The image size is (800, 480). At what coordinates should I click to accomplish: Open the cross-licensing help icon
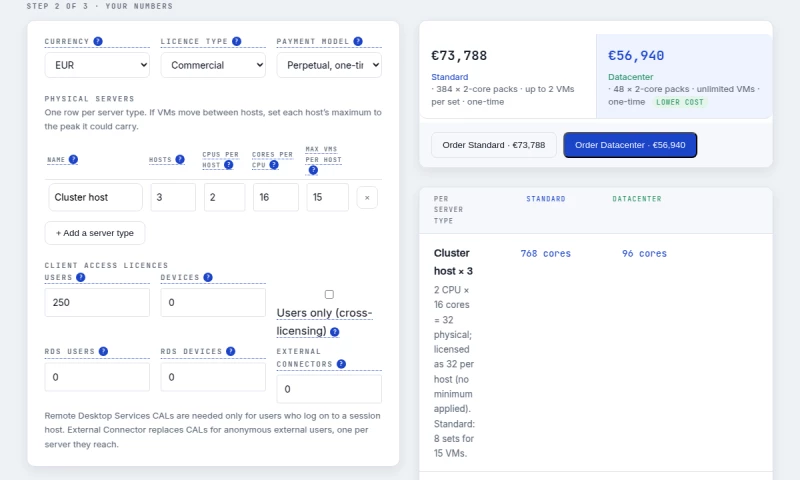point(335,332)
